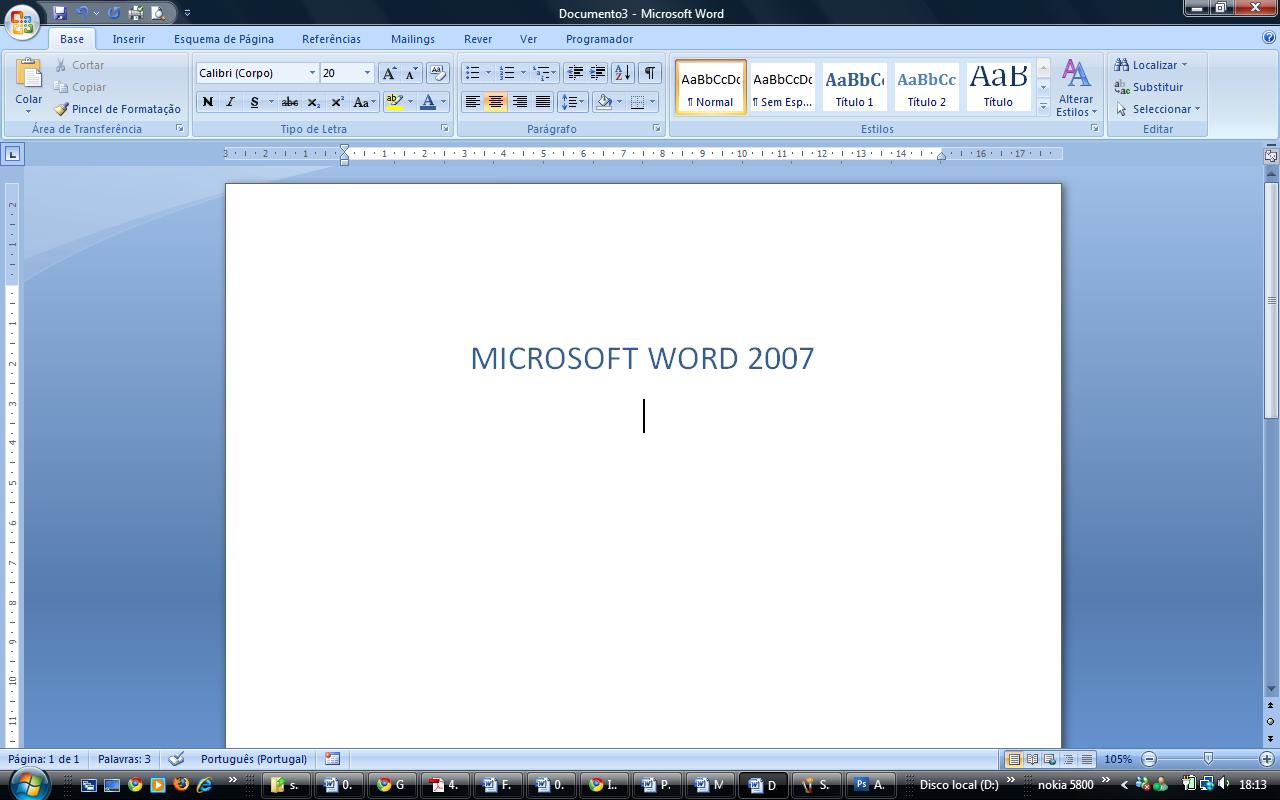Click the paragraph shading paint bucket
This screenshot has height=800, width=1280.
pyautogui.click(x=603, y=102)
